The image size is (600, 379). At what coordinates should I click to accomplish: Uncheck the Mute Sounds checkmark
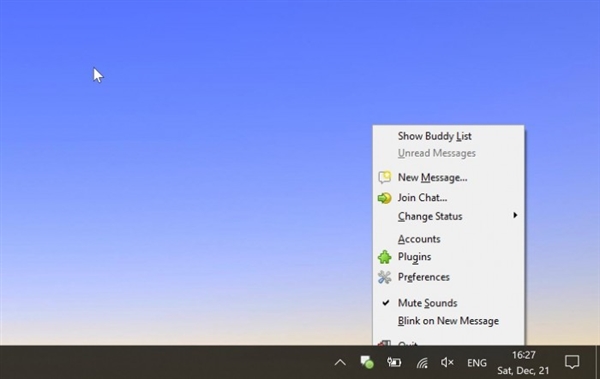[386, 303]
